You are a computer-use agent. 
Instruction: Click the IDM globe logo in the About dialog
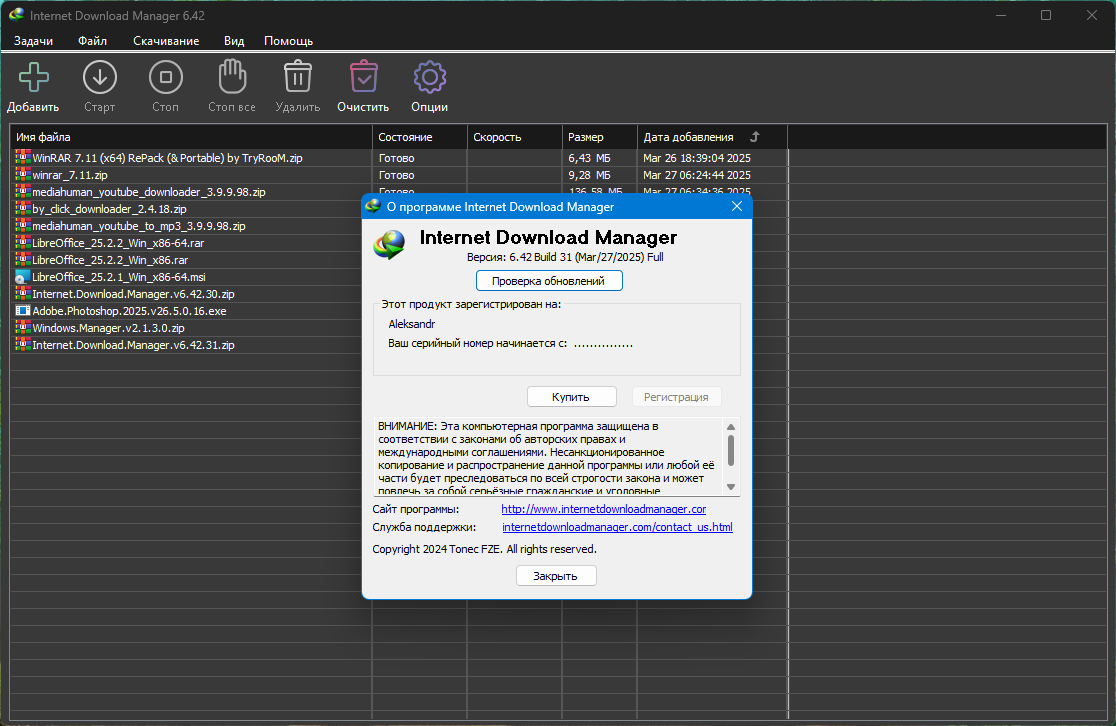(x=389, y=244)
